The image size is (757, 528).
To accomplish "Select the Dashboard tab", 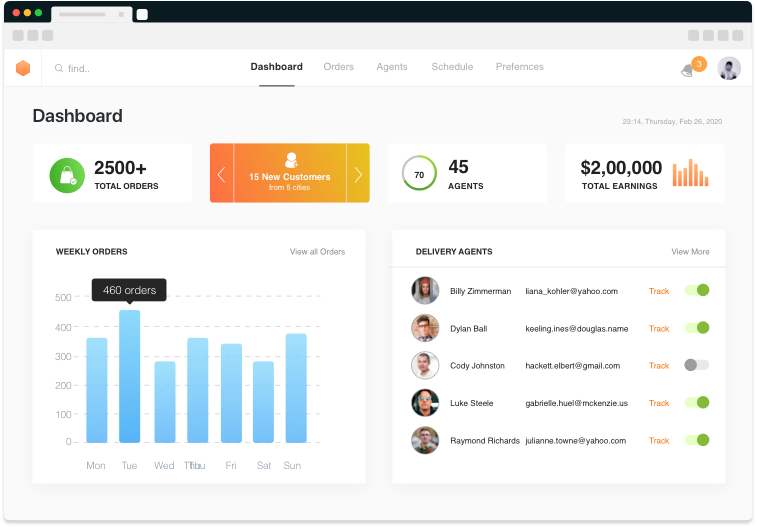I will [x=276, y=67].
